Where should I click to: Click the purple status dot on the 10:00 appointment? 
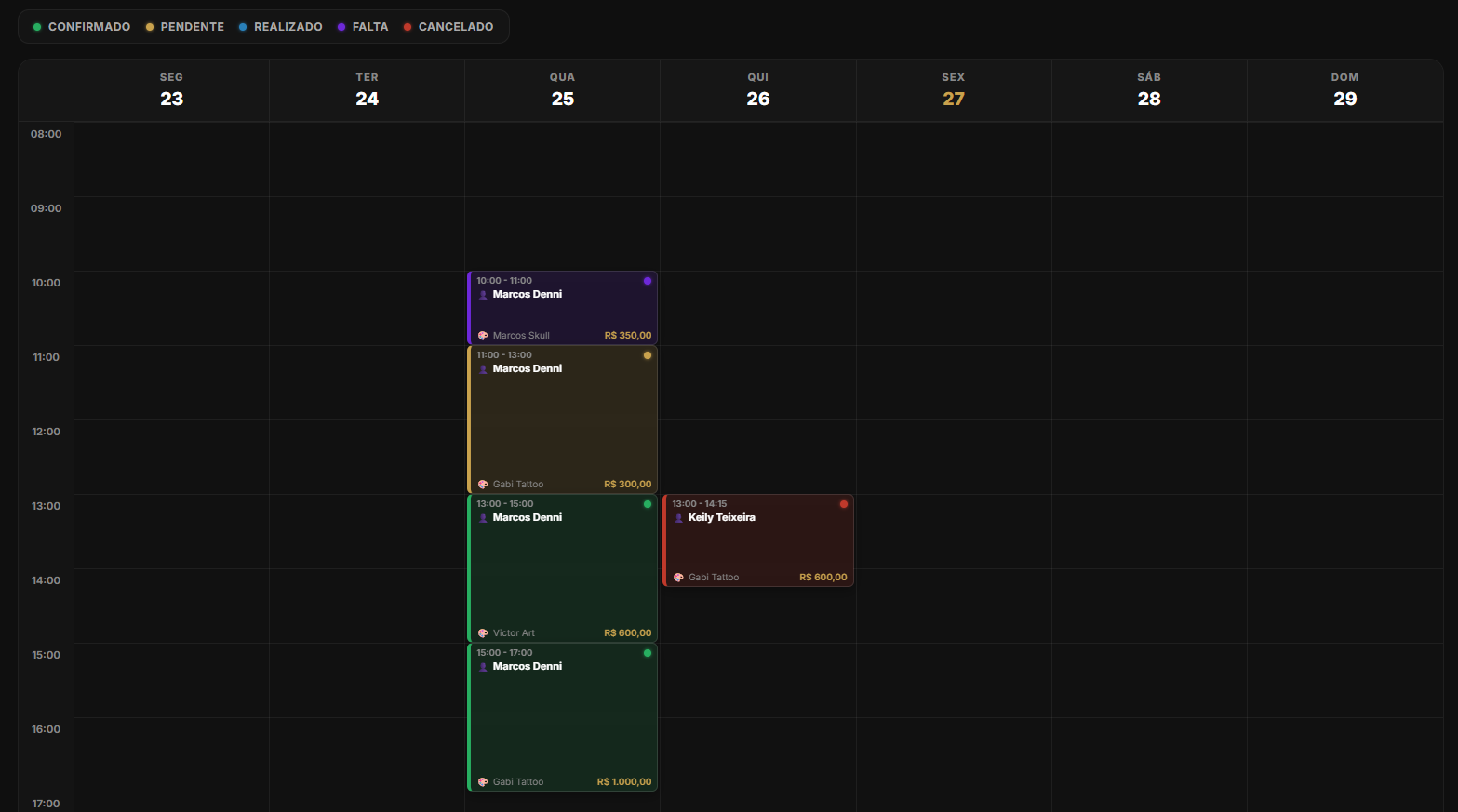pos(648,280)
